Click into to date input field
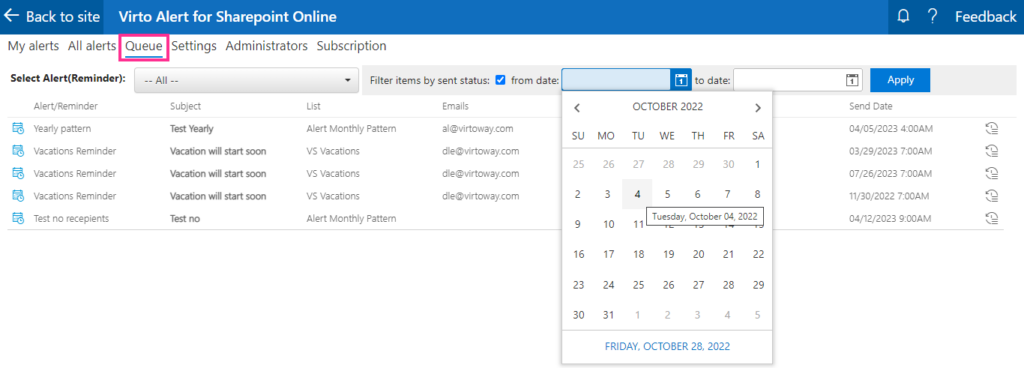The height and width of the screenshot is (368, 1024). click(x=789, y=80)
